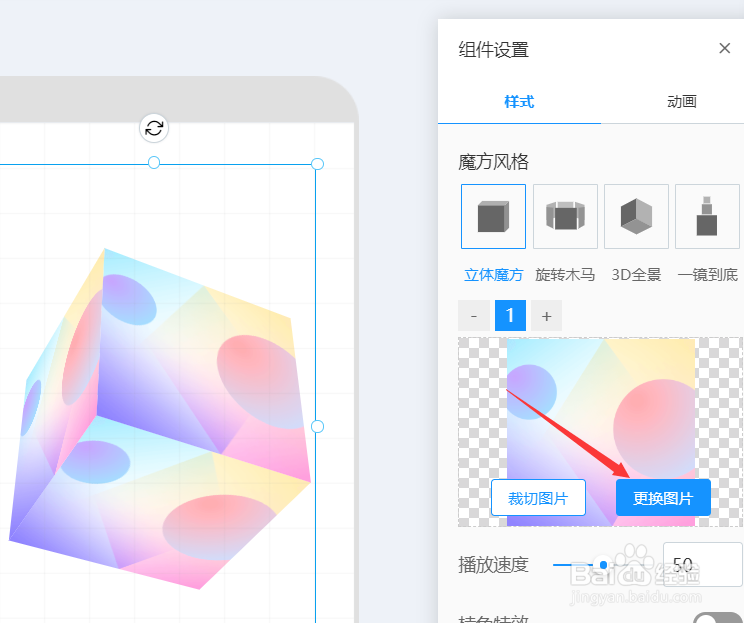Screen dimensions: 744x623
Task: Switch to the 动画 tab
Action: pyautogui.click(x=682, y=102)
